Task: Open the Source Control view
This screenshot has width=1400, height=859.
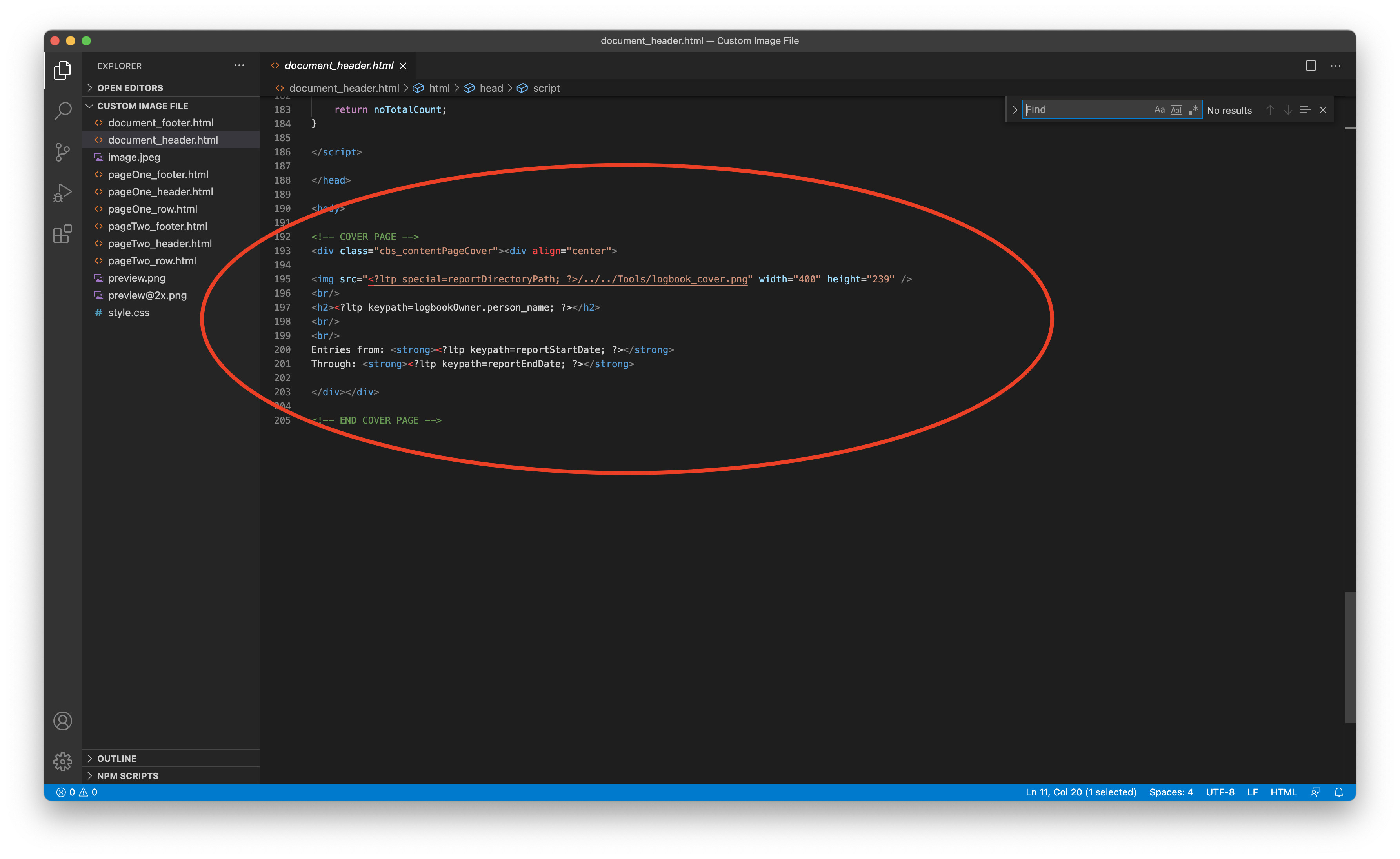Action: point(62,152)
